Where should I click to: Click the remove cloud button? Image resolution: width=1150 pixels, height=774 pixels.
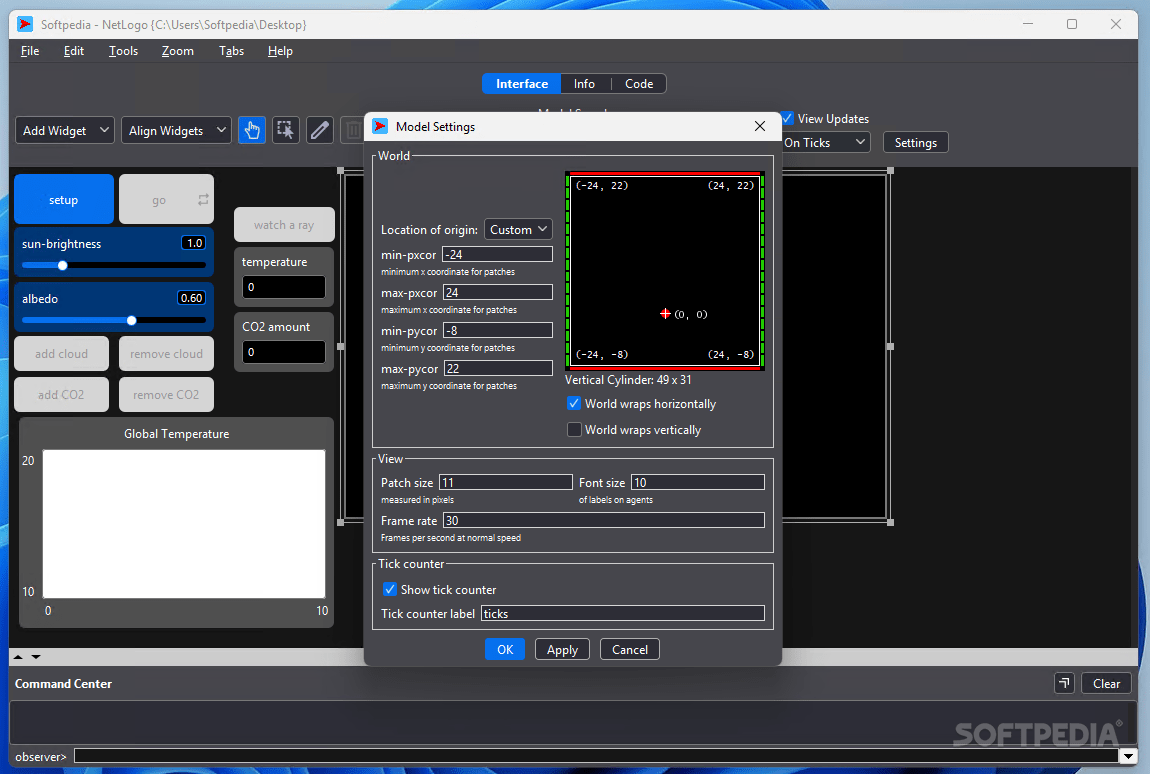tap(166, 354)
